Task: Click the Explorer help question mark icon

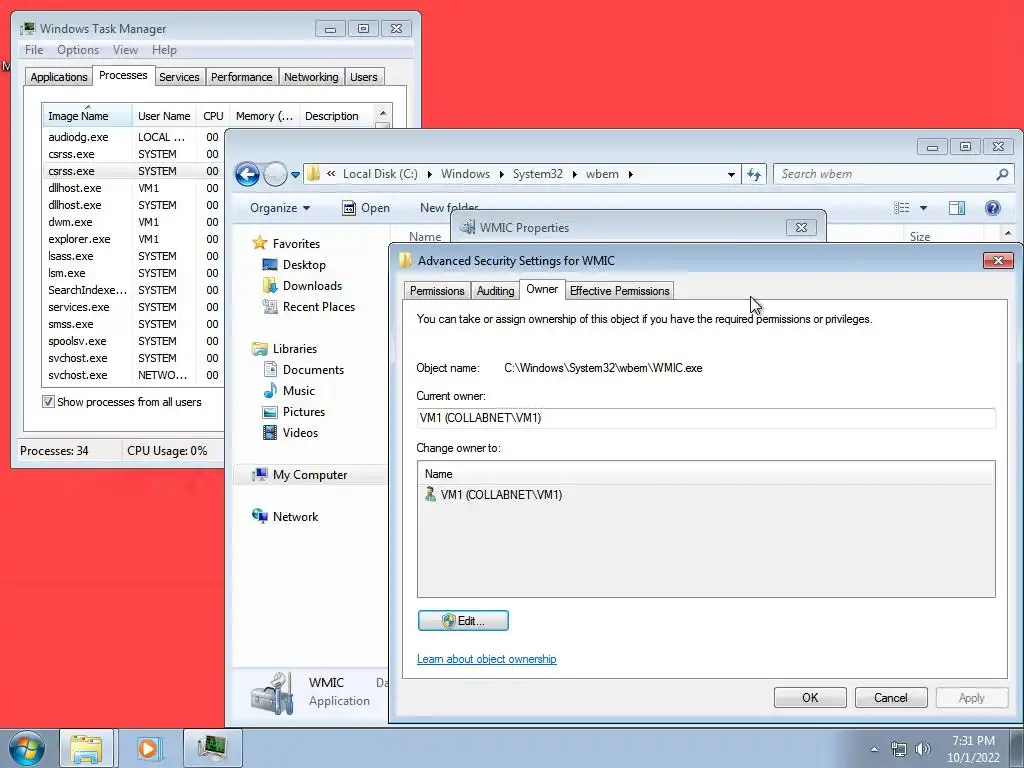Action: coord(993,208)
